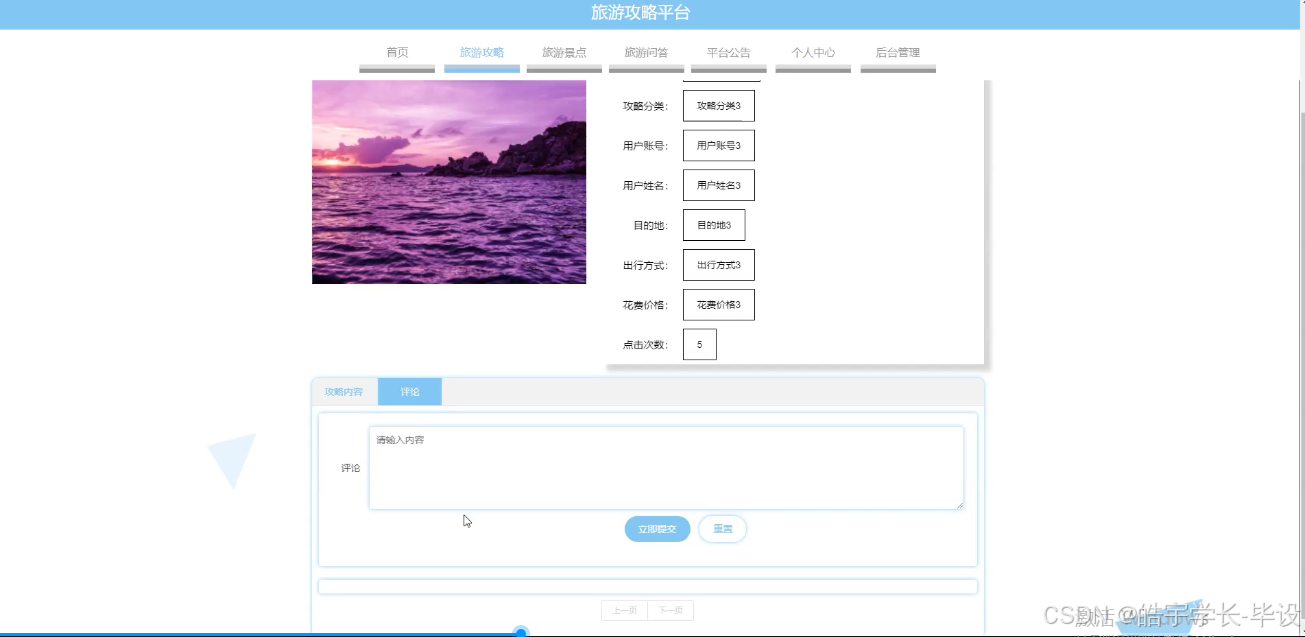Click the 旅游攻略平台 header title

[x=641, y=13]
